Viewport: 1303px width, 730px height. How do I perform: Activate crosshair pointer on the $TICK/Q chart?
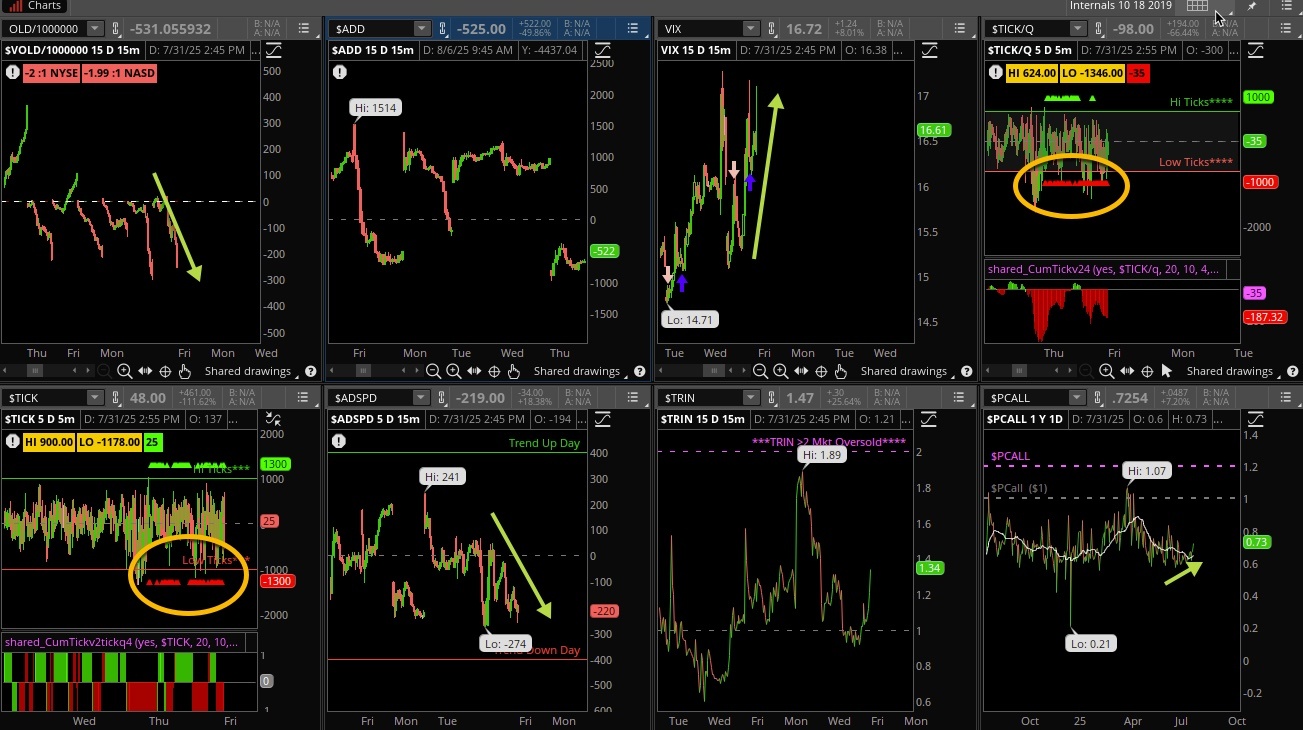coord(1147,371)
